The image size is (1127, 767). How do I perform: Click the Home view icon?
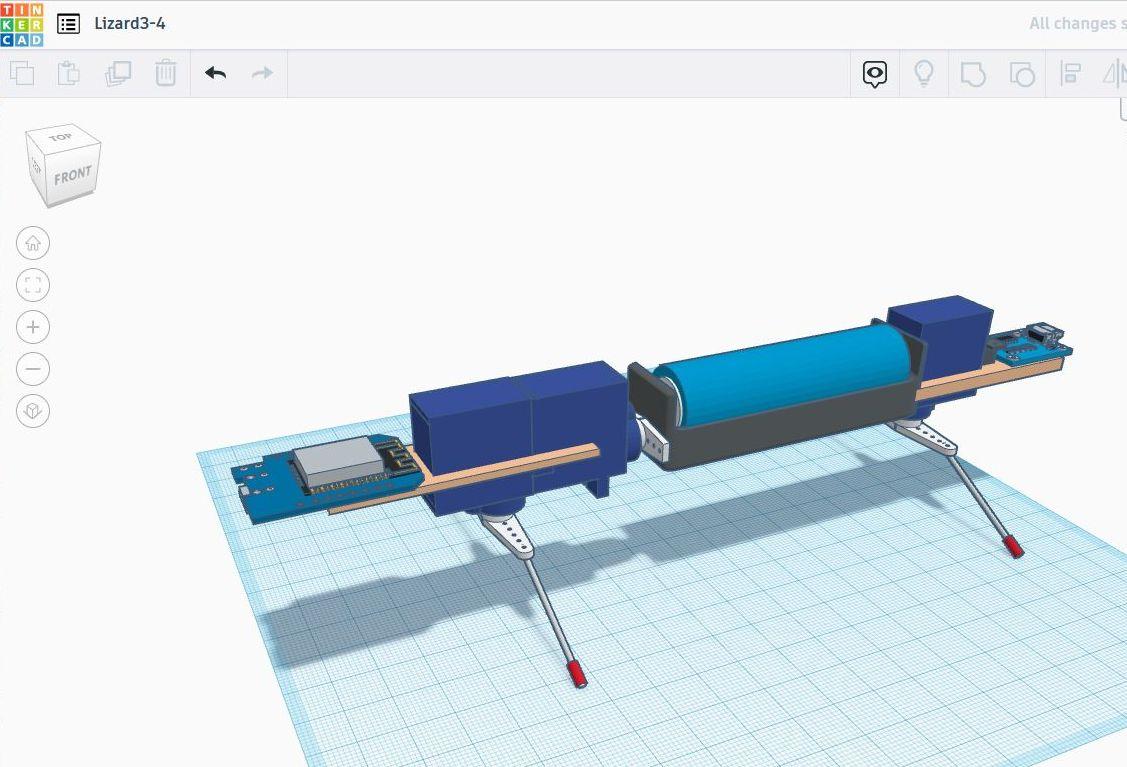(33, 242)
